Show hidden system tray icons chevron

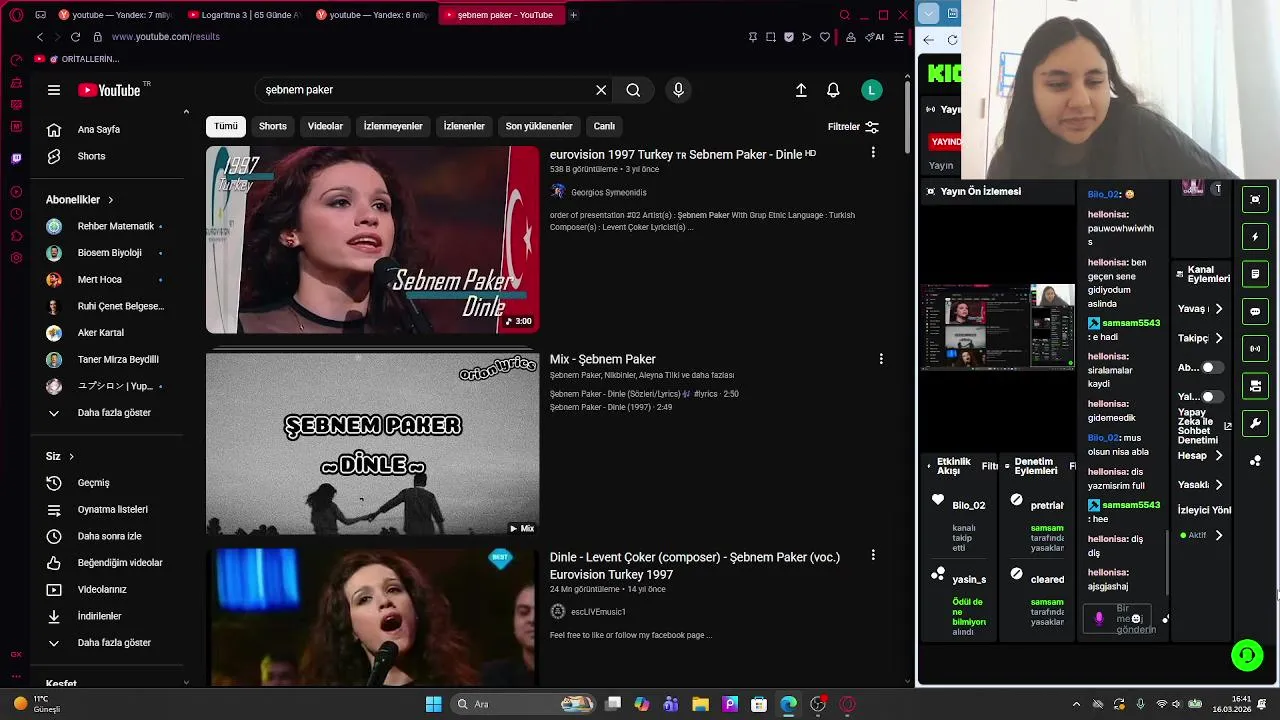tap(1076, 704)
